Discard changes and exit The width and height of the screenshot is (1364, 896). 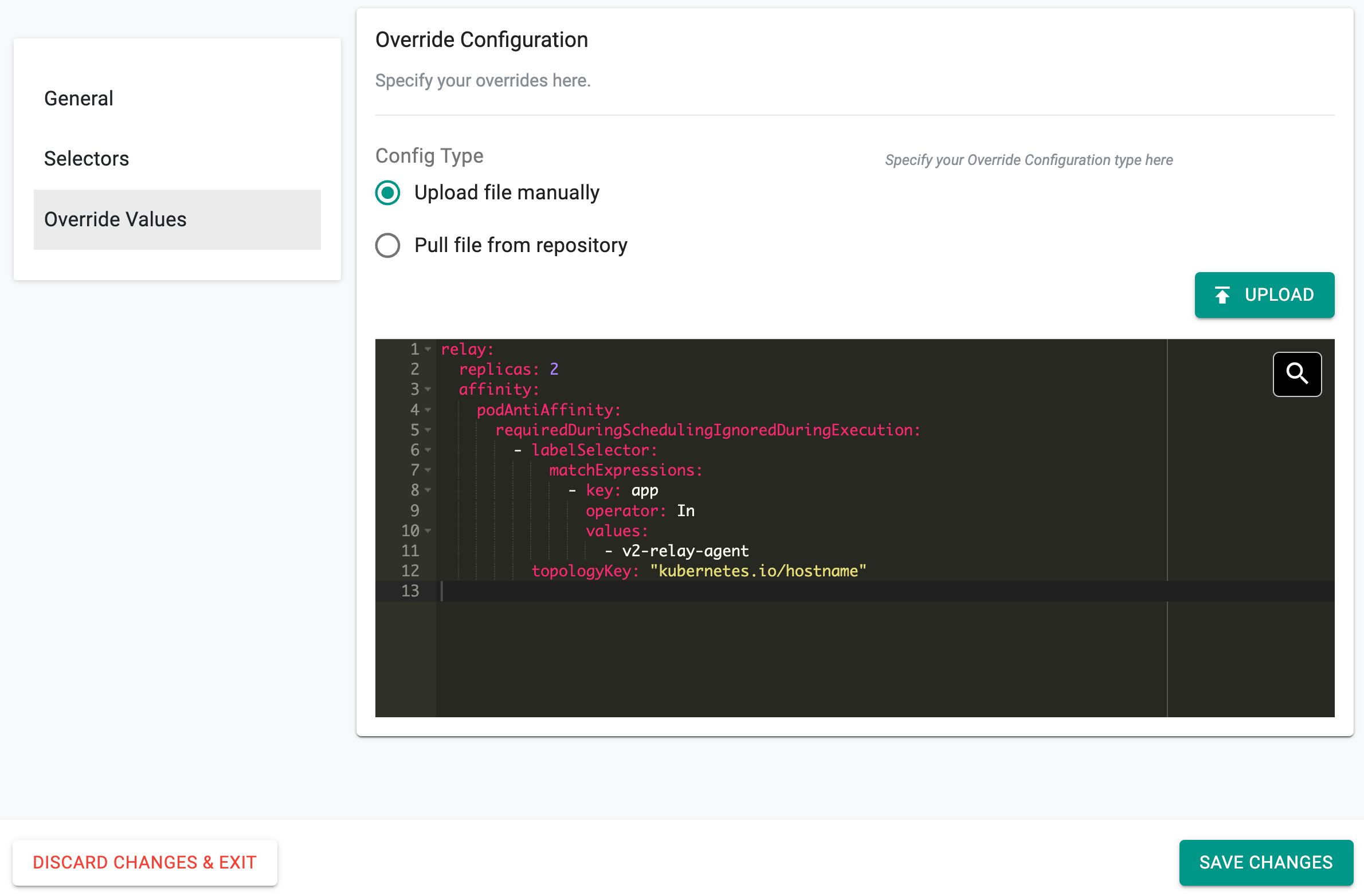145,862
